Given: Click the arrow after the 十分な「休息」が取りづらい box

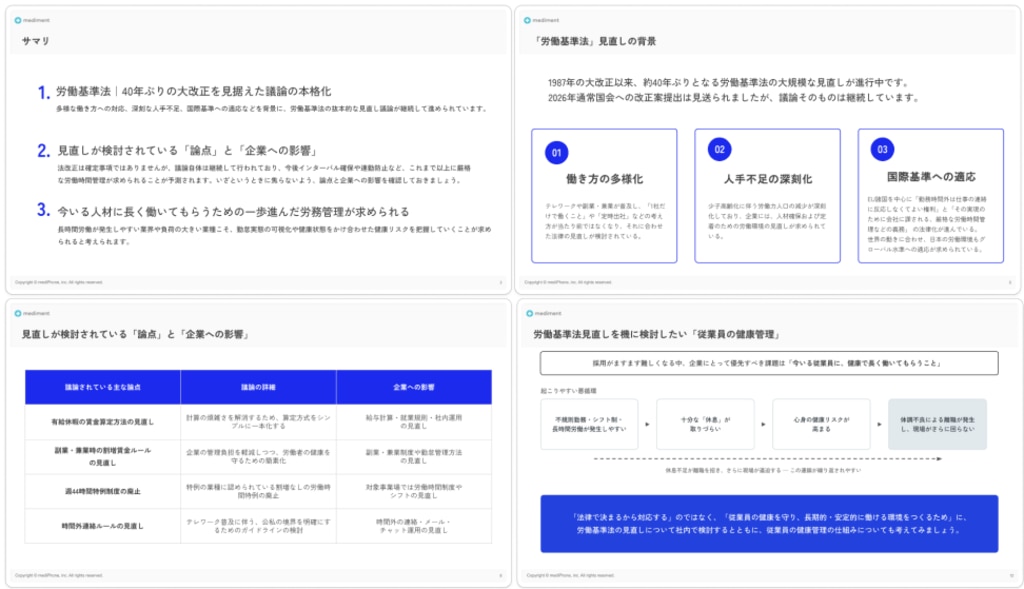Looking at the screenshot, I should 763,424.
